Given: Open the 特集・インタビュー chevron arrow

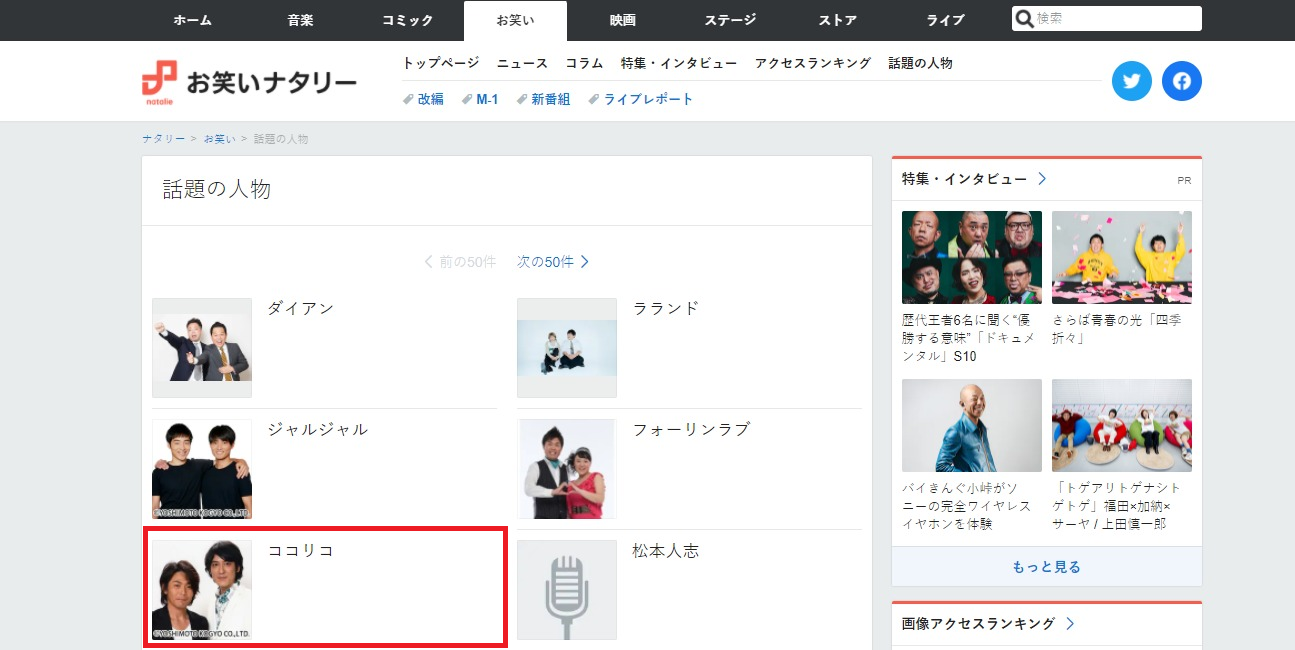Looking at the screenshot, I should 1042,179.
